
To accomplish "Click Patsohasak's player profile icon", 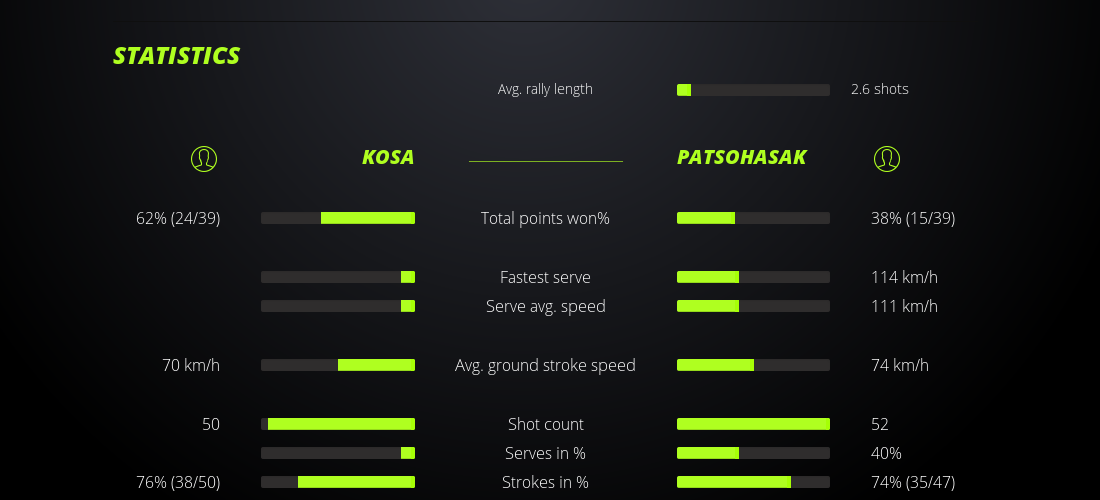I will click(x=887, y=158).
